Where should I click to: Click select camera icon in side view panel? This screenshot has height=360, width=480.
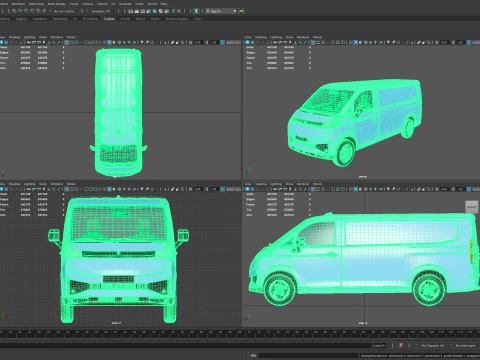coord(247,189)
